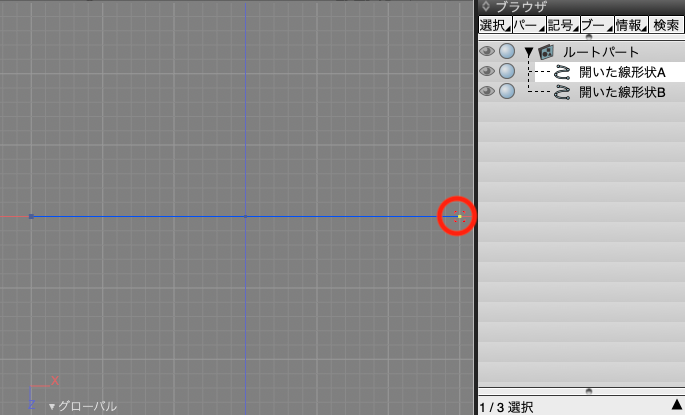The height and width of the screenshot is (415, 685).
Task: Open the 記号 dropdown menu
Action: point(561,25)
